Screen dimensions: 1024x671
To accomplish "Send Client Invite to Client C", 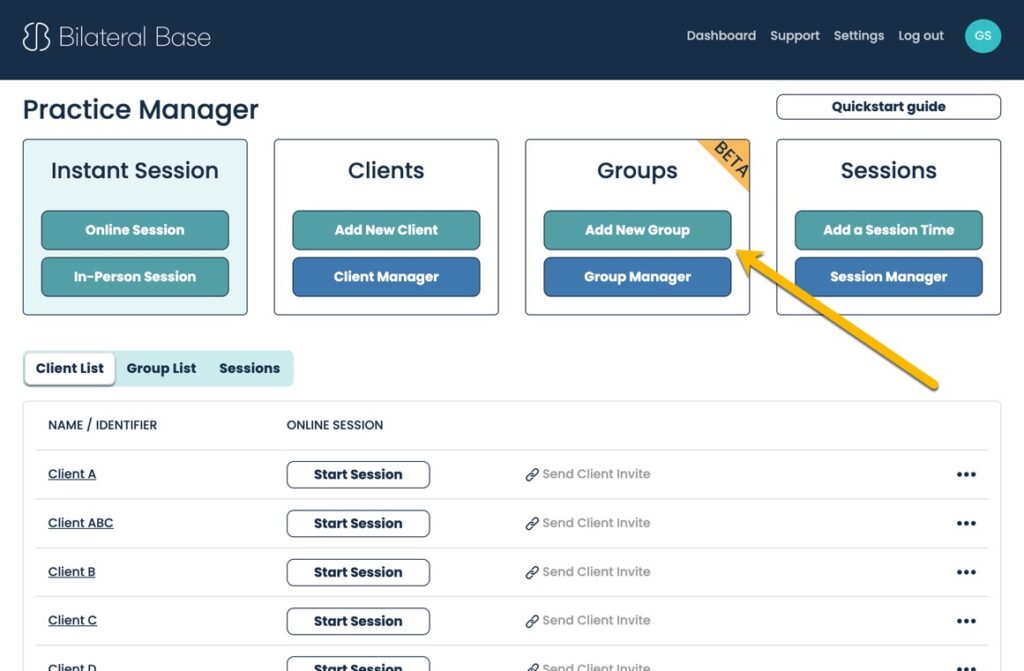I will tap(596, 621).
